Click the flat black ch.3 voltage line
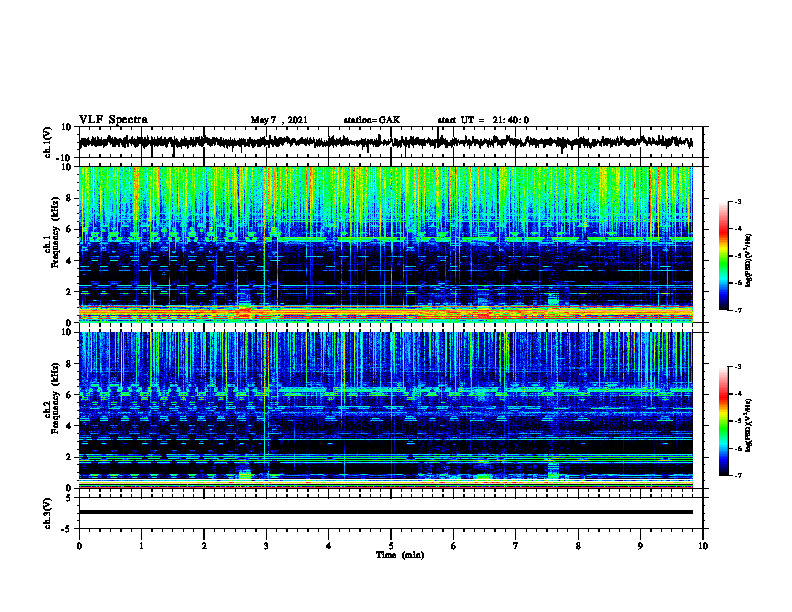Image resolution: width=792 pixels, height=612 pixels. pyautogui.click(x=385, y=512)
